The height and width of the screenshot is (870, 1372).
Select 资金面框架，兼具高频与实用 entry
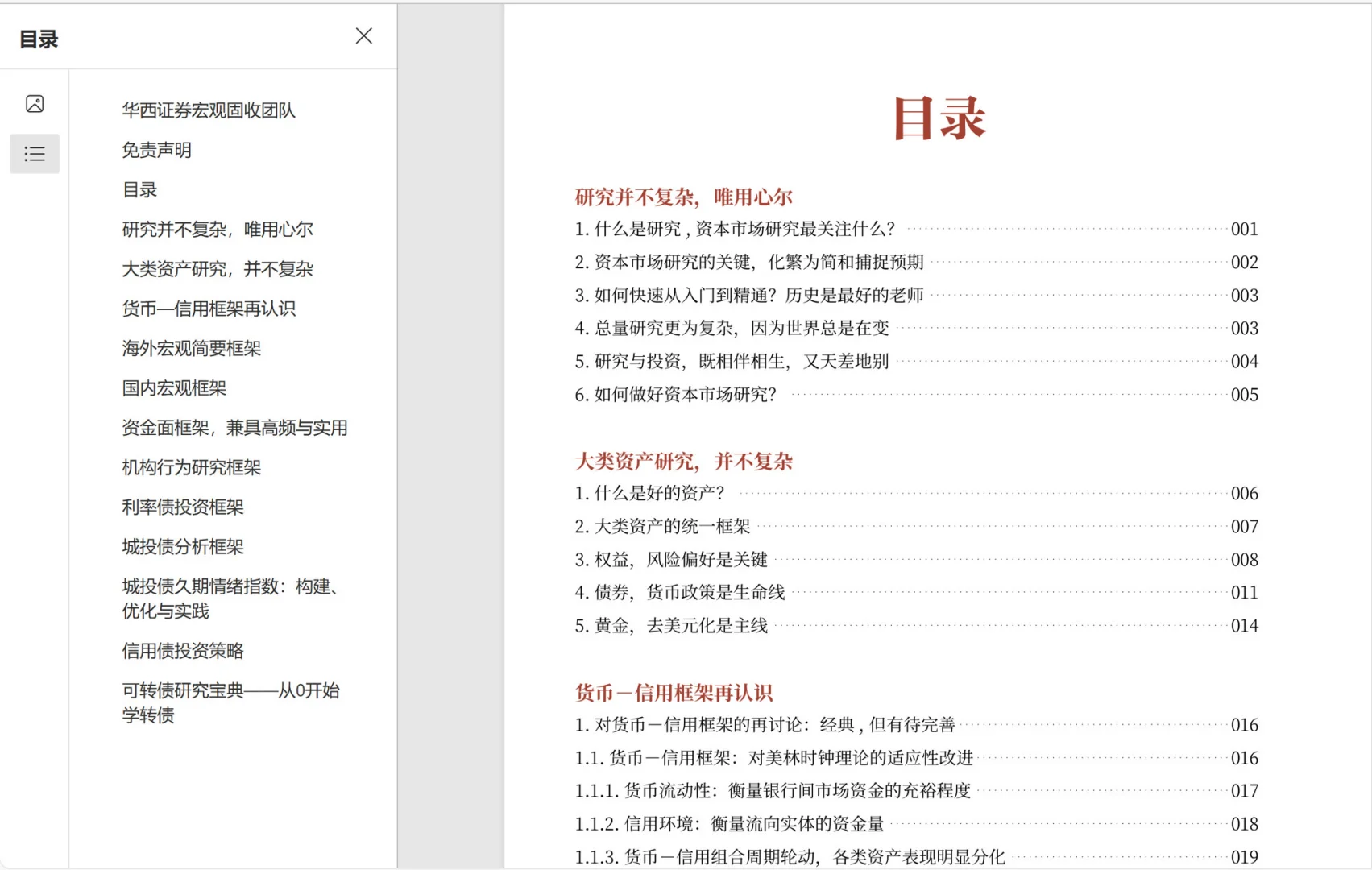click(x=235, y=428)
